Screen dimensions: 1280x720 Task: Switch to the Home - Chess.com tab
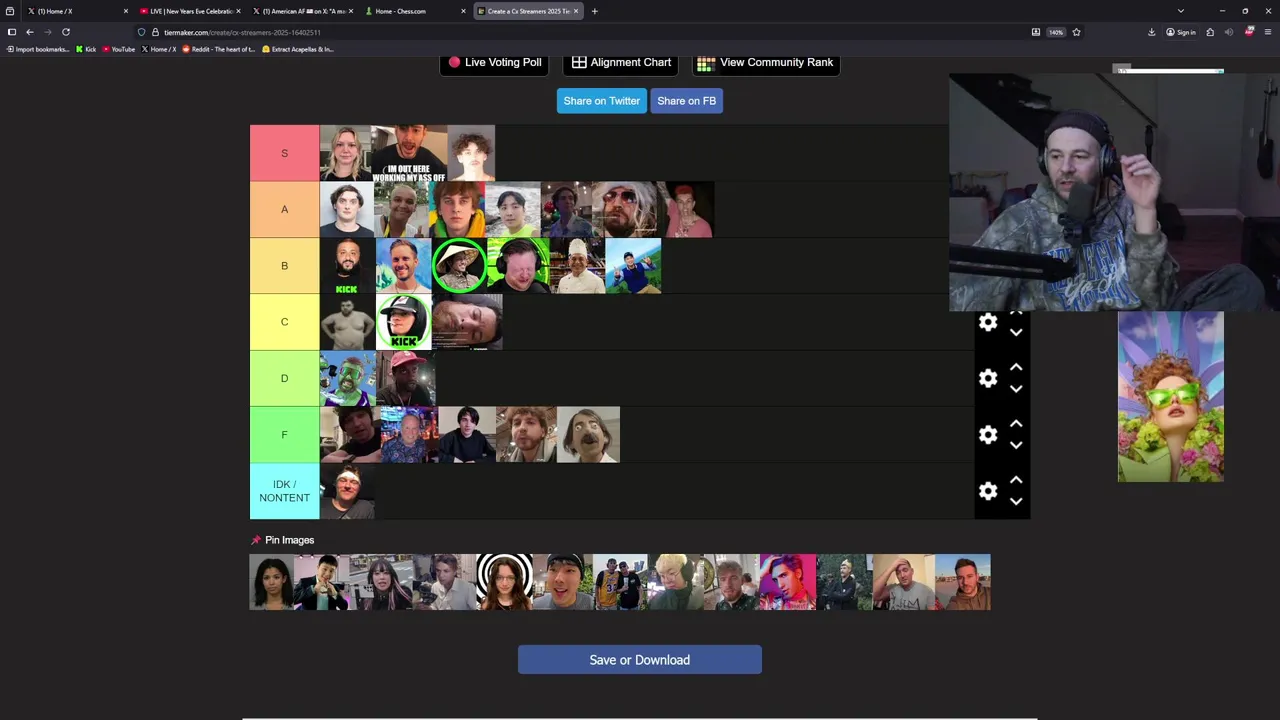(415, 11)
